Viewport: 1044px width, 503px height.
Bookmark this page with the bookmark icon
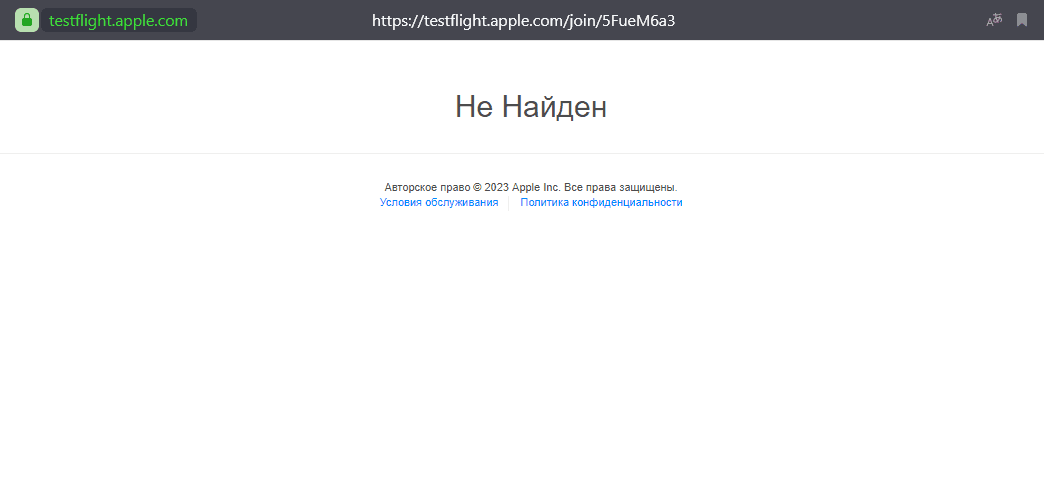(x=1022, y=20)
